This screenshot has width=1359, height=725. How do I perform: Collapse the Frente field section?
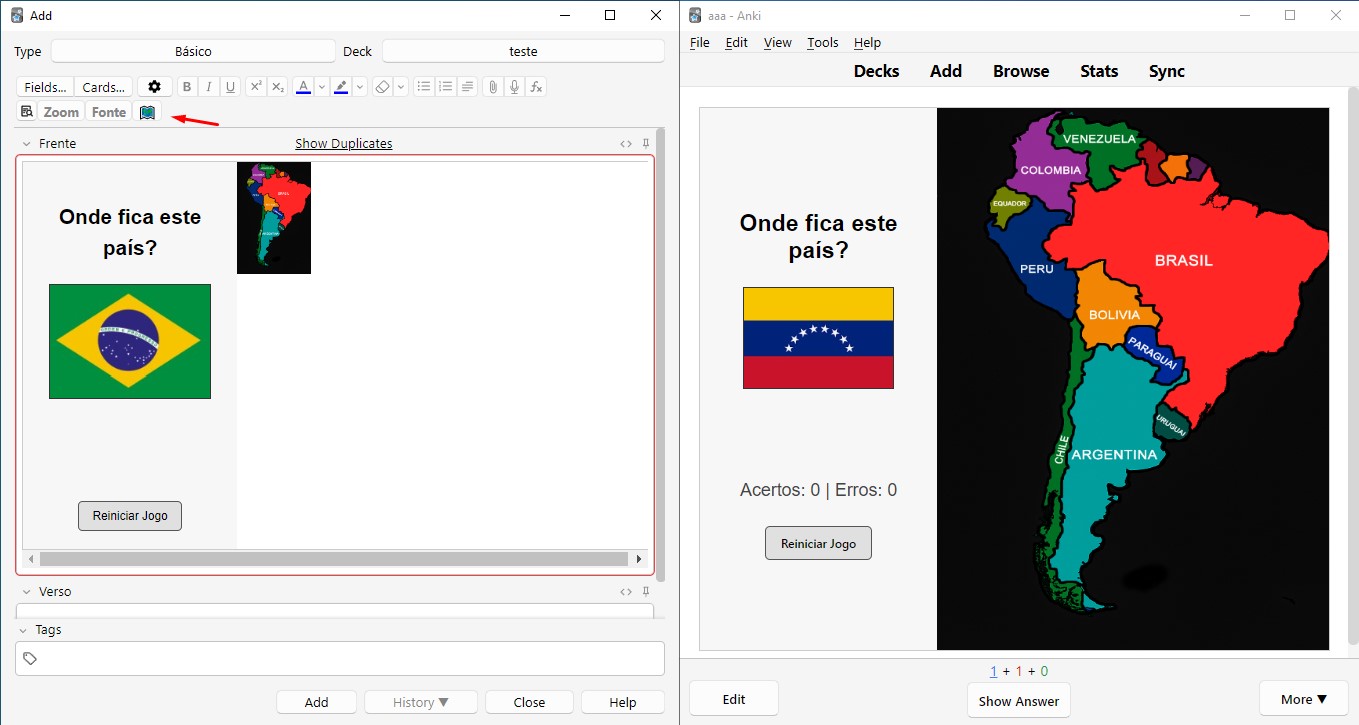[27, 144]
